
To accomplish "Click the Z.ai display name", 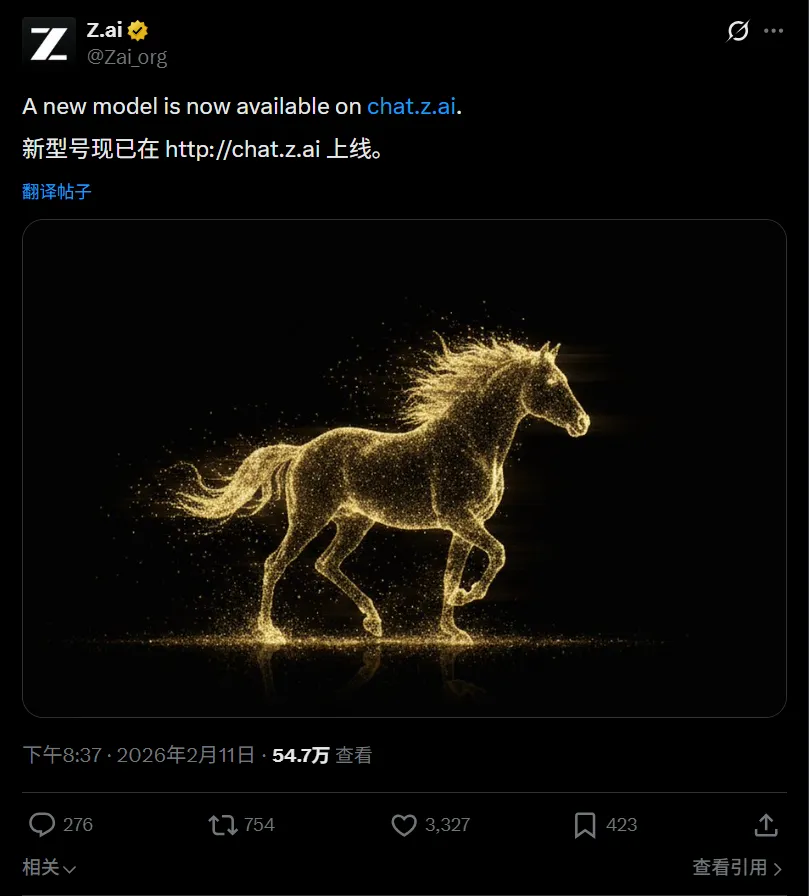I will [105, 30].
